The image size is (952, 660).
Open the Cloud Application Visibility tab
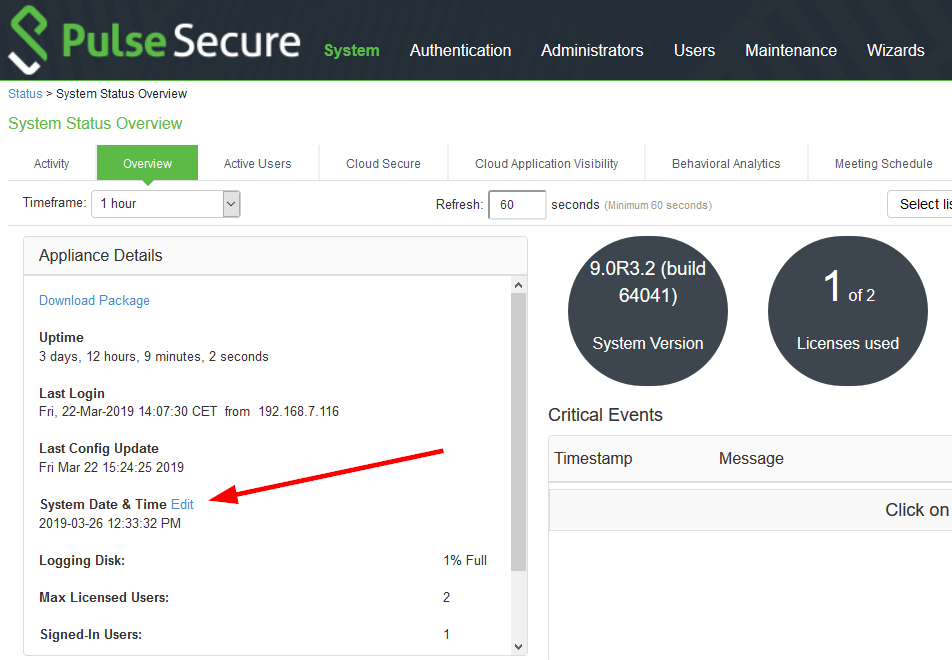546,163
